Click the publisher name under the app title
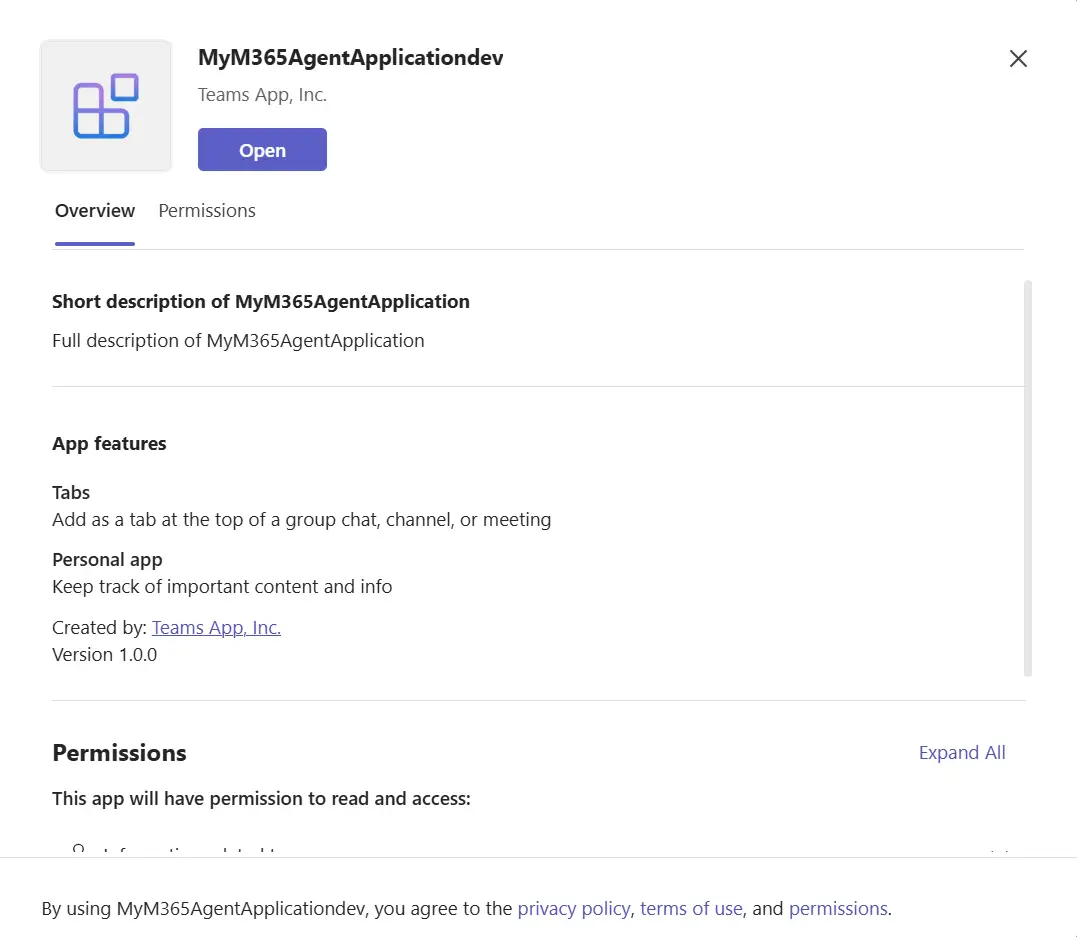 (x=262, y=94)
